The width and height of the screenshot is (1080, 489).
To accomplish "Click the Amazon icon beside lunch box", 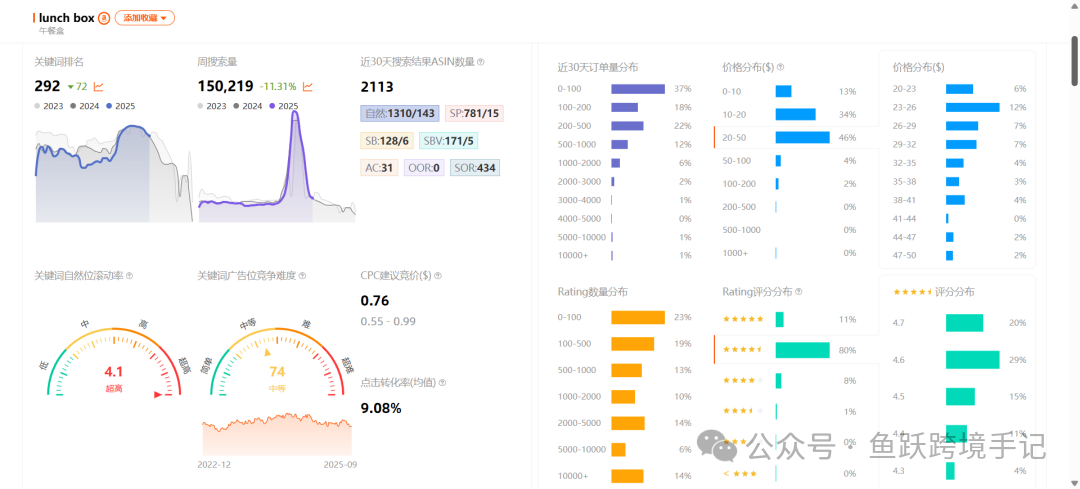I will pos(104,18).
